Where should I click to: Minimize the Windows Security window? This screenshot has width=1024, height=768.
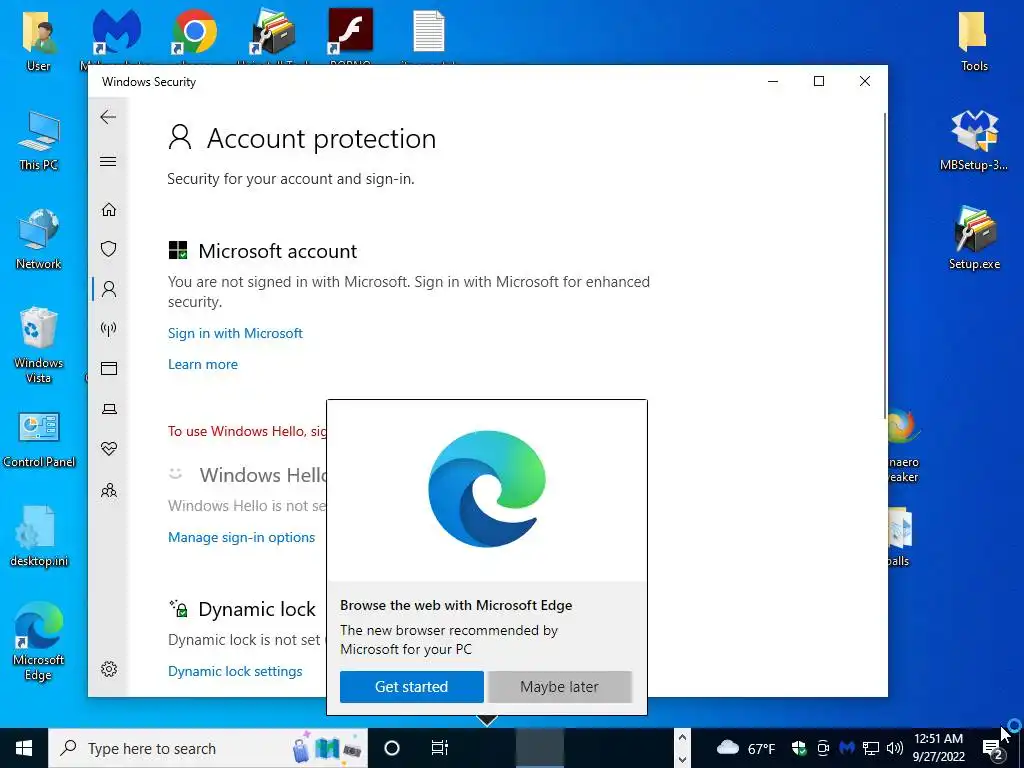pos(773,81)
